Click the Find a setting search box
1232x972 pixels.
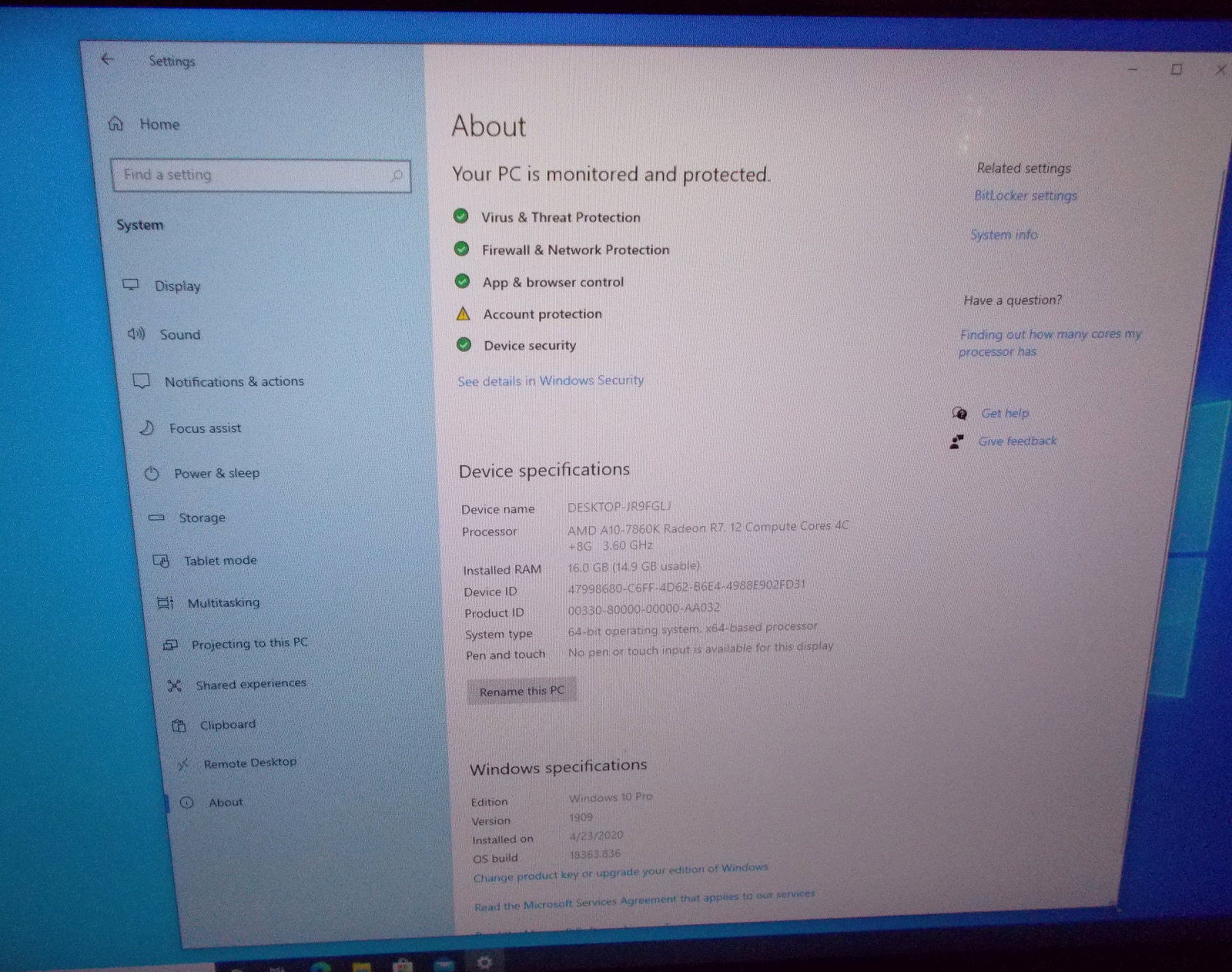tap(254, 176)
